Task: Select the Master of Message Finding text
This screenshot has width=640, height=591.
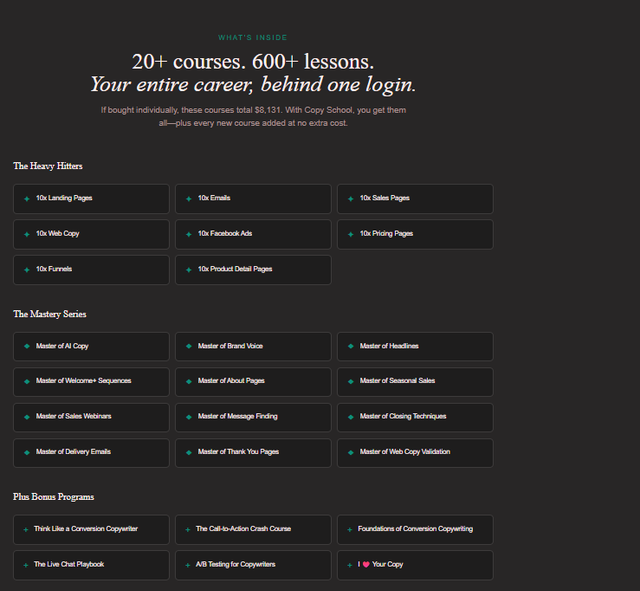Action: click(238, 416)
